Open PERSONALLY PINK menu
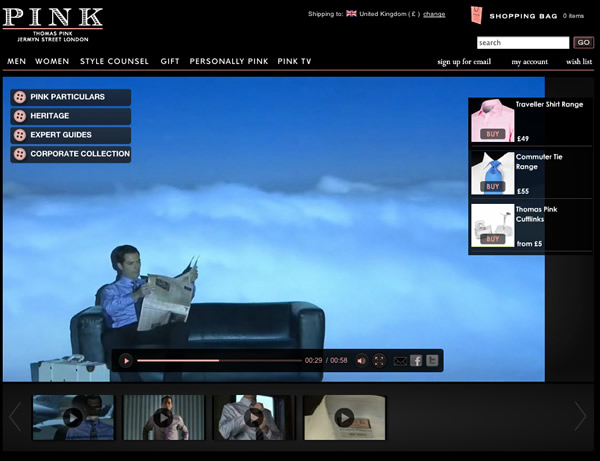 (x=229, y=61)
